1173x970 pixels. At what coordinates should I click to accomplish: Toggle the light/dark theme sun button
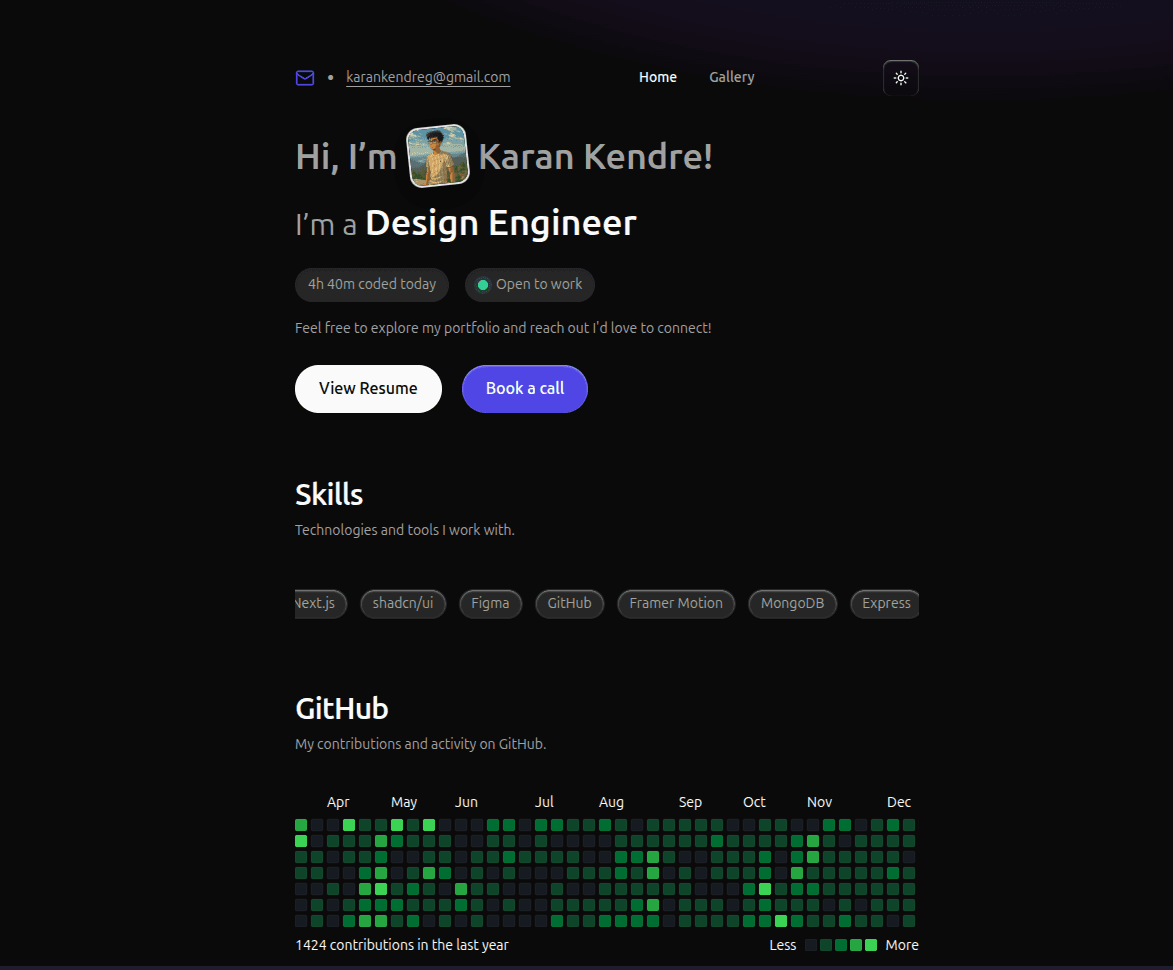(900, 78)
